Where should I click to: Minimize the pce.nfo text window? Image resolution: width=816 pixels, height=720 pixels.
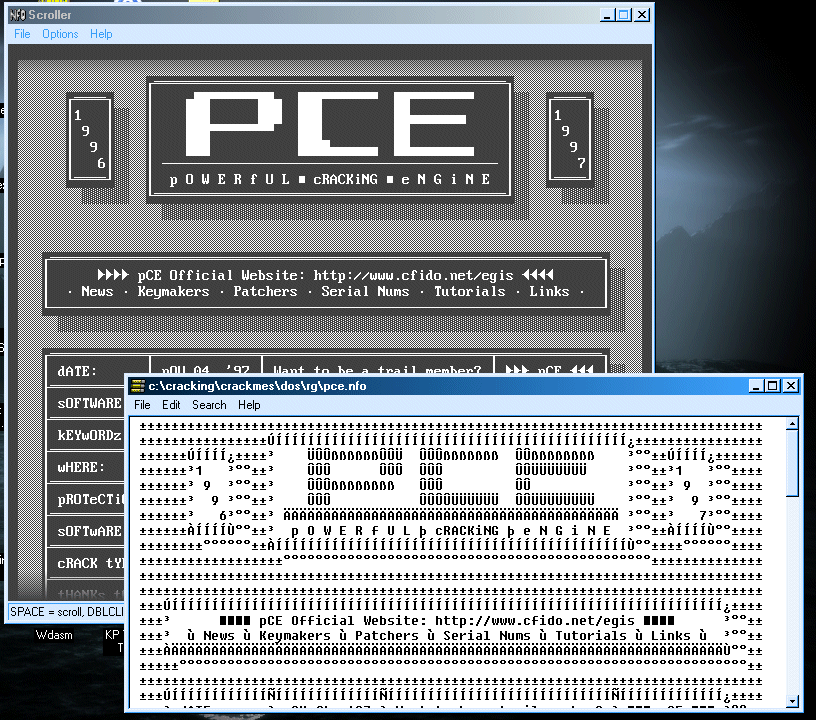[x=757, y=386]
